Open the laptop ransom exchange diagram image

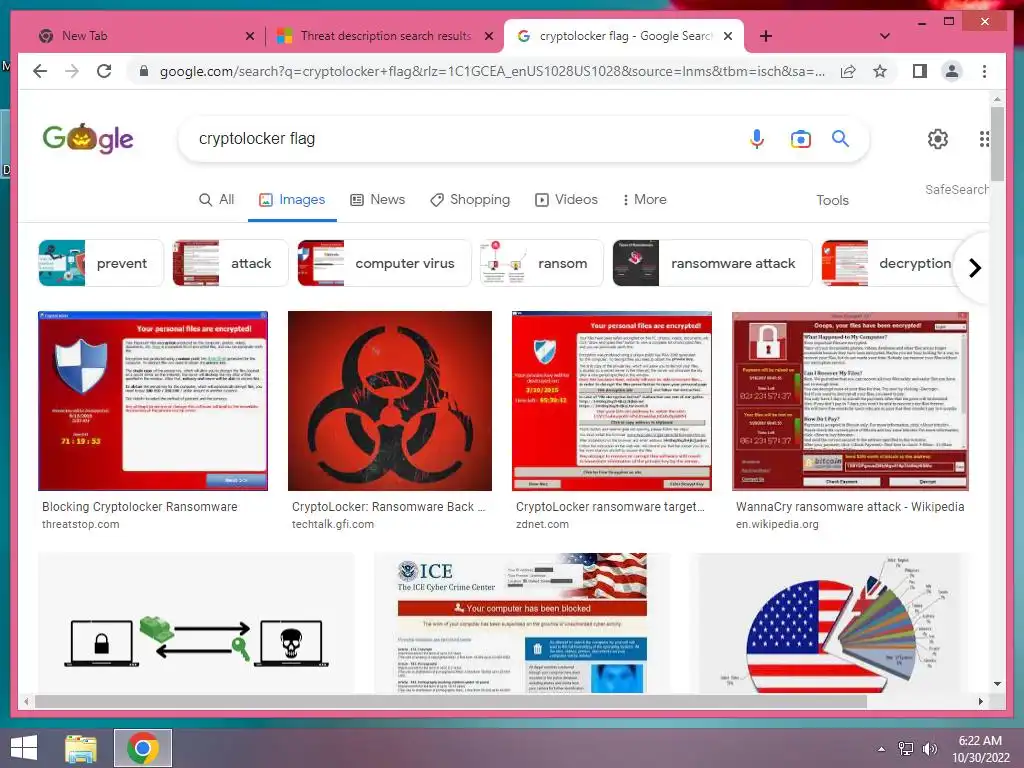(196, 624)
